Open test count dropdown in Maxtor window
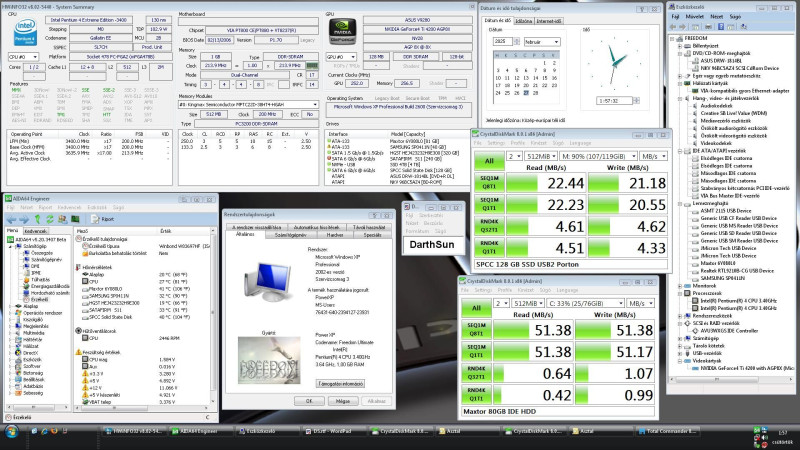This screenshot has height=450, width=800. tap(501, 303)
